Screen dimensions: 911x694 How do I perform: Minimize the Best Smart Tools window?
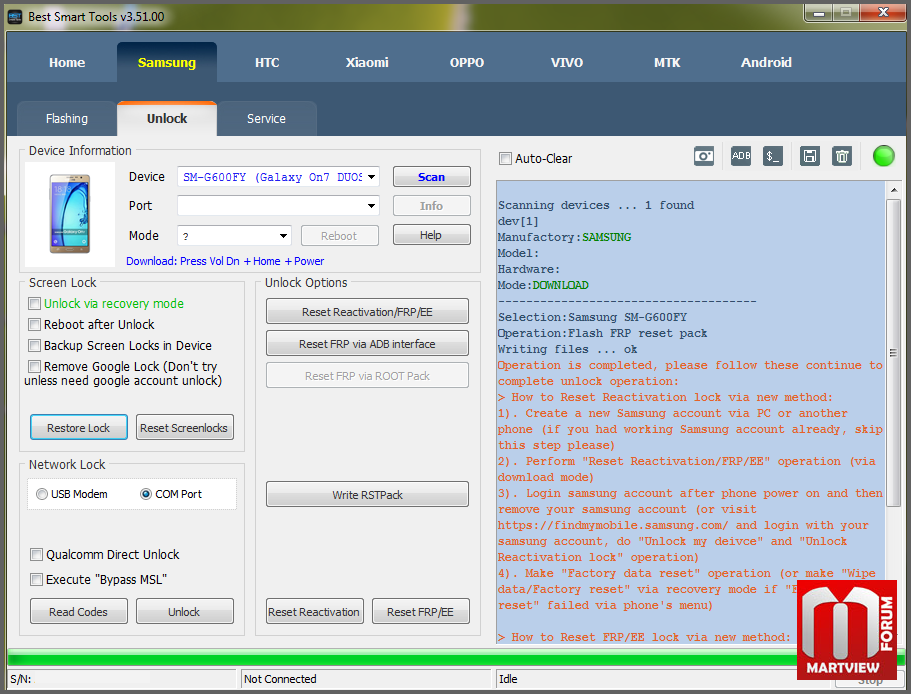[x=819, y=13]
